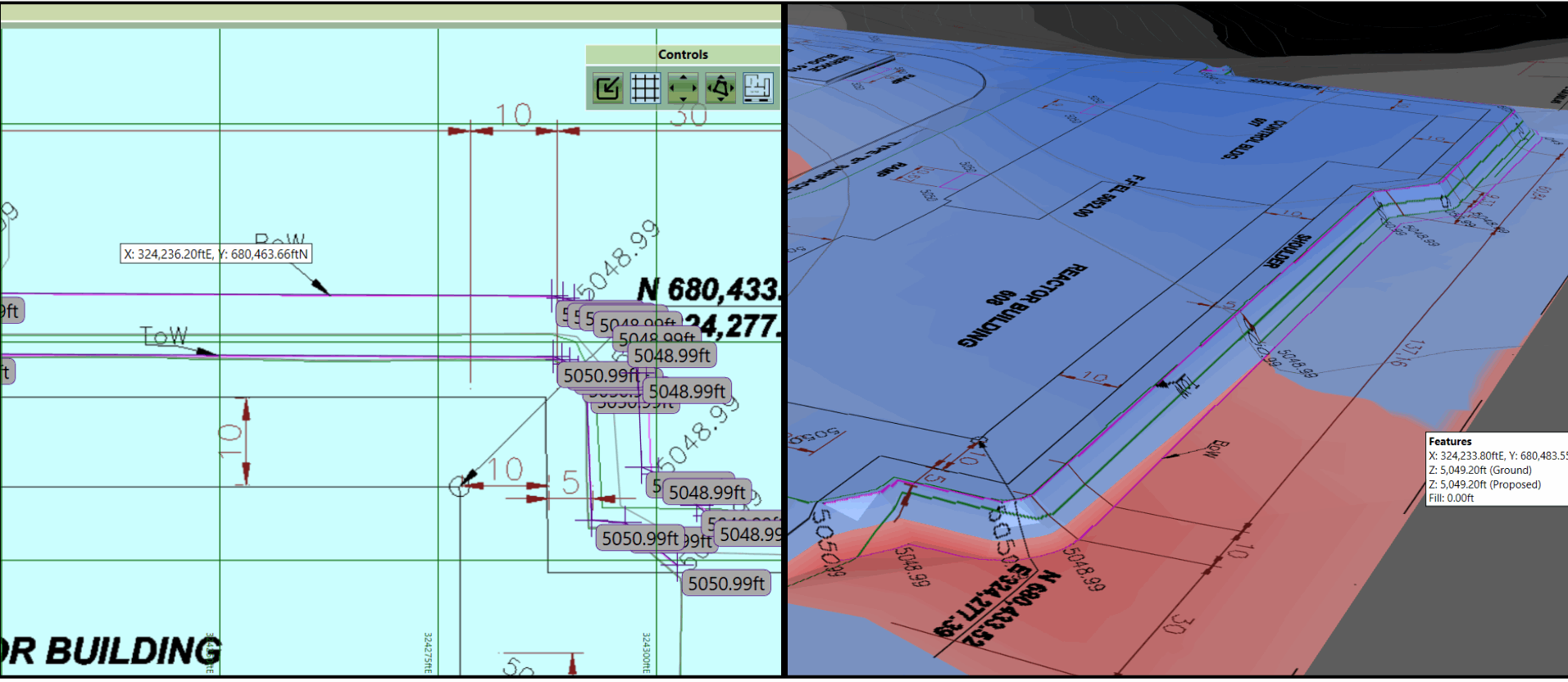Select the bottommost 5050.99ft elevation label
Viewport: 1568px width, 682px height.
tap(725, 583)
